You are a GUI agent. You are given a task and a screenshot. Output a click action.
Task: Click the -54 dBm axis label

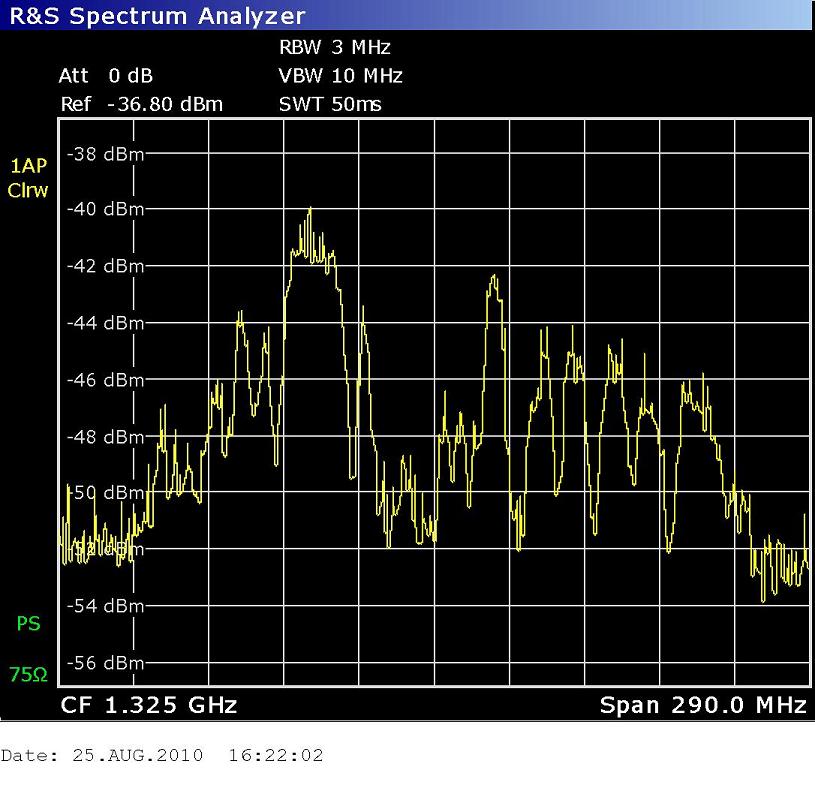click(x=104, y=606)
